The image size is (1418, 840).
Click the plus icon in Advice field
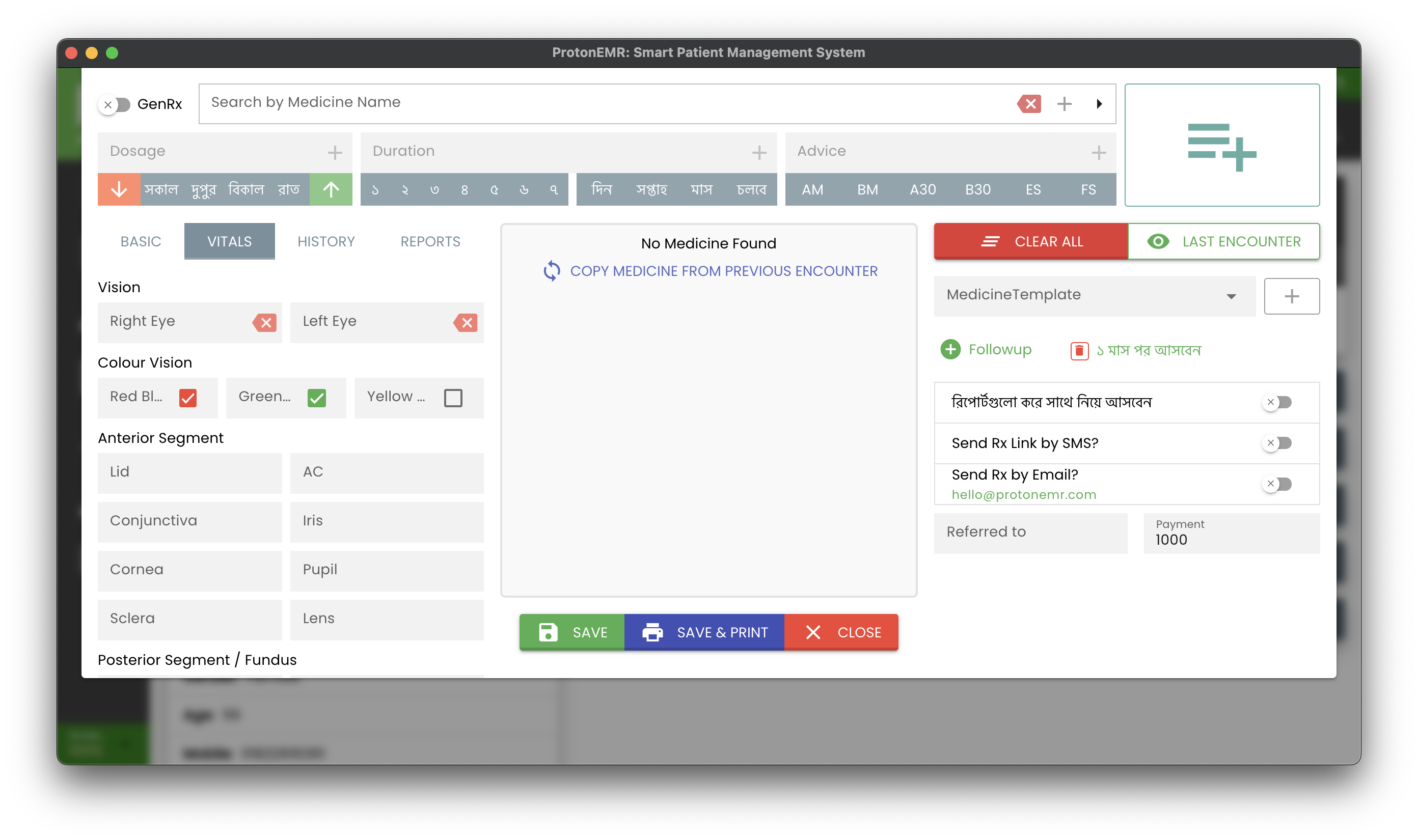tap(1098, 152)
